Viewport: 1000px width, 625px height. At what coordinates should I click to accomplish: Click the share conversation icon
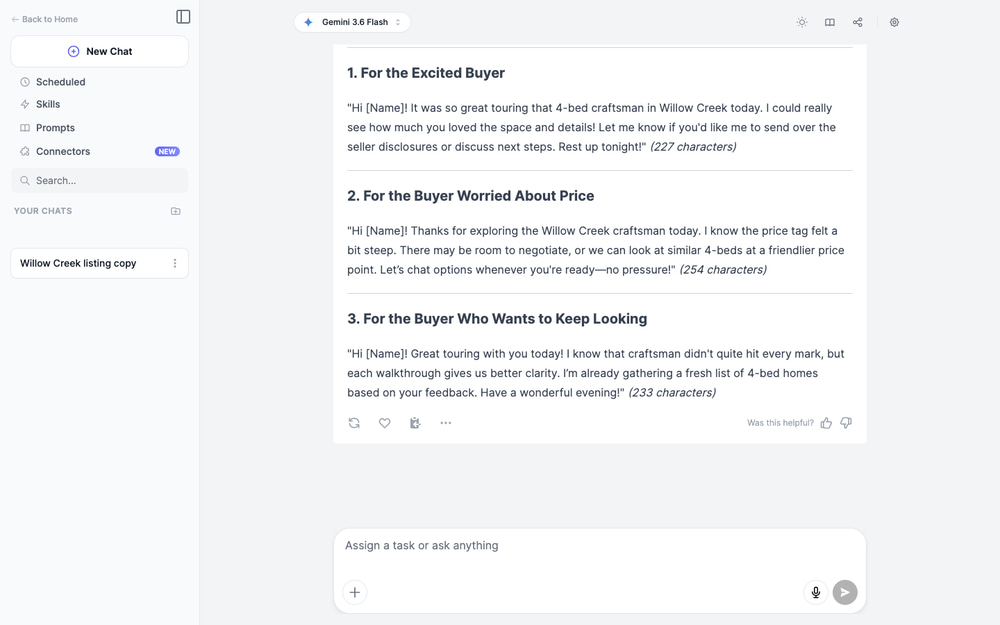[858, 22]
